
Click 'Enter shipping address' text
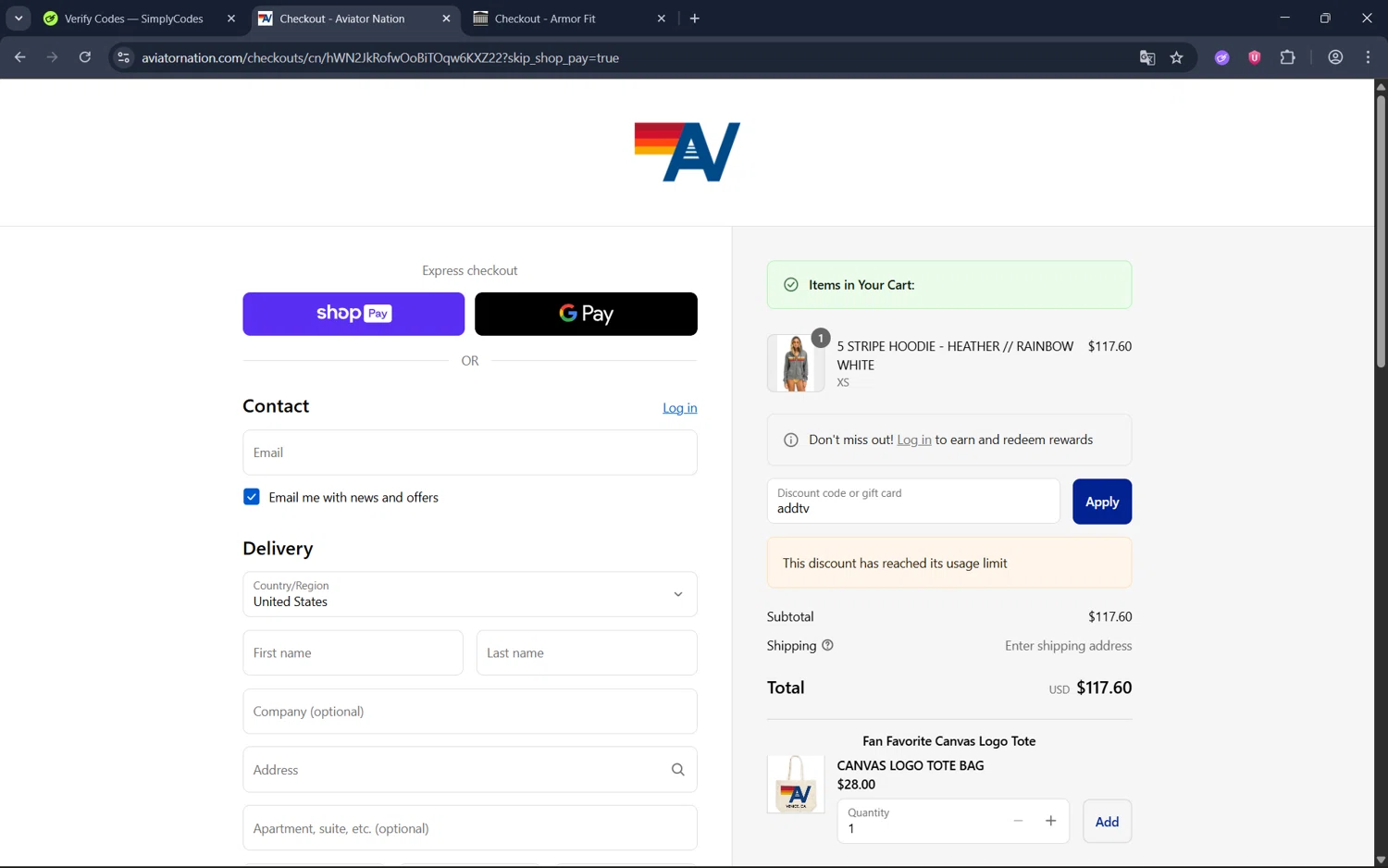1069,646
